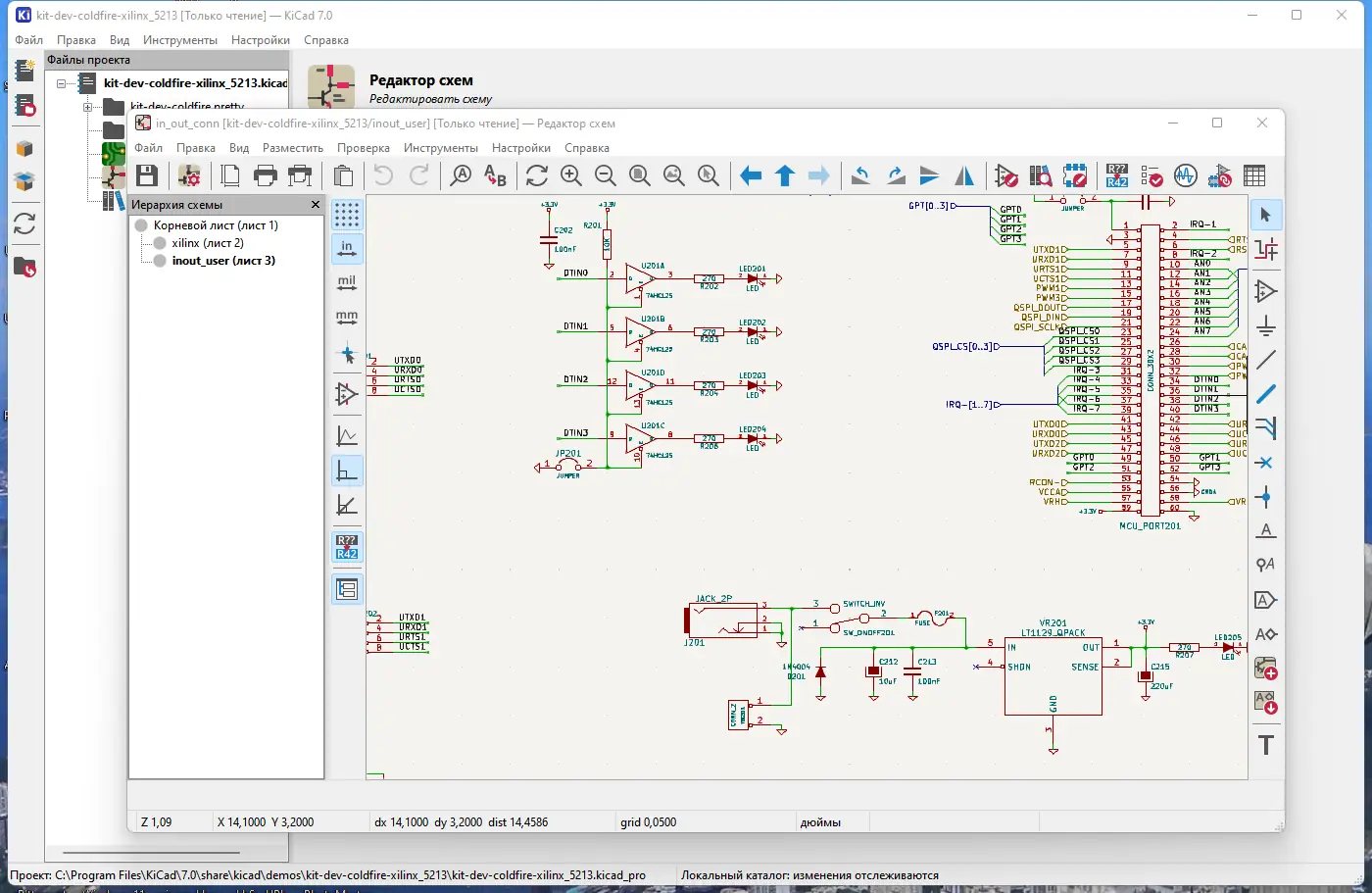Select Корневой лист (лист 1) in hierarchy
This screenshot has width=1372, height=893.
216,225
